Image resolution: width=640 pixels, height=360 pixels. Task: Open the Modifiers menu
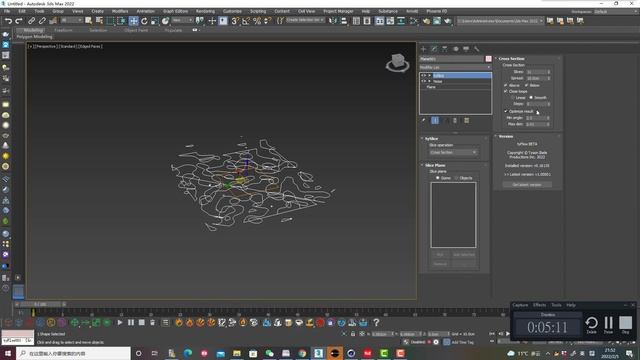pyautogui.click(x=120, y=11)
